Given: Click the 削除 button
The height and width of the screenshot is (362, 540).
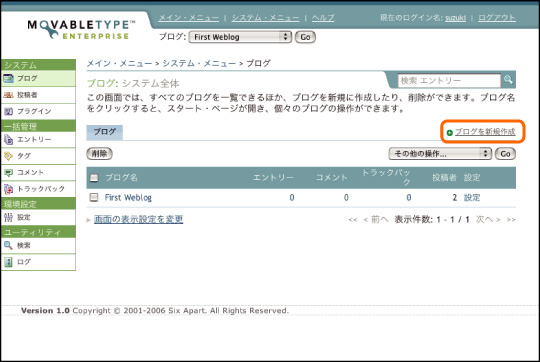Looking at the screenshot, I should (99, 154).
